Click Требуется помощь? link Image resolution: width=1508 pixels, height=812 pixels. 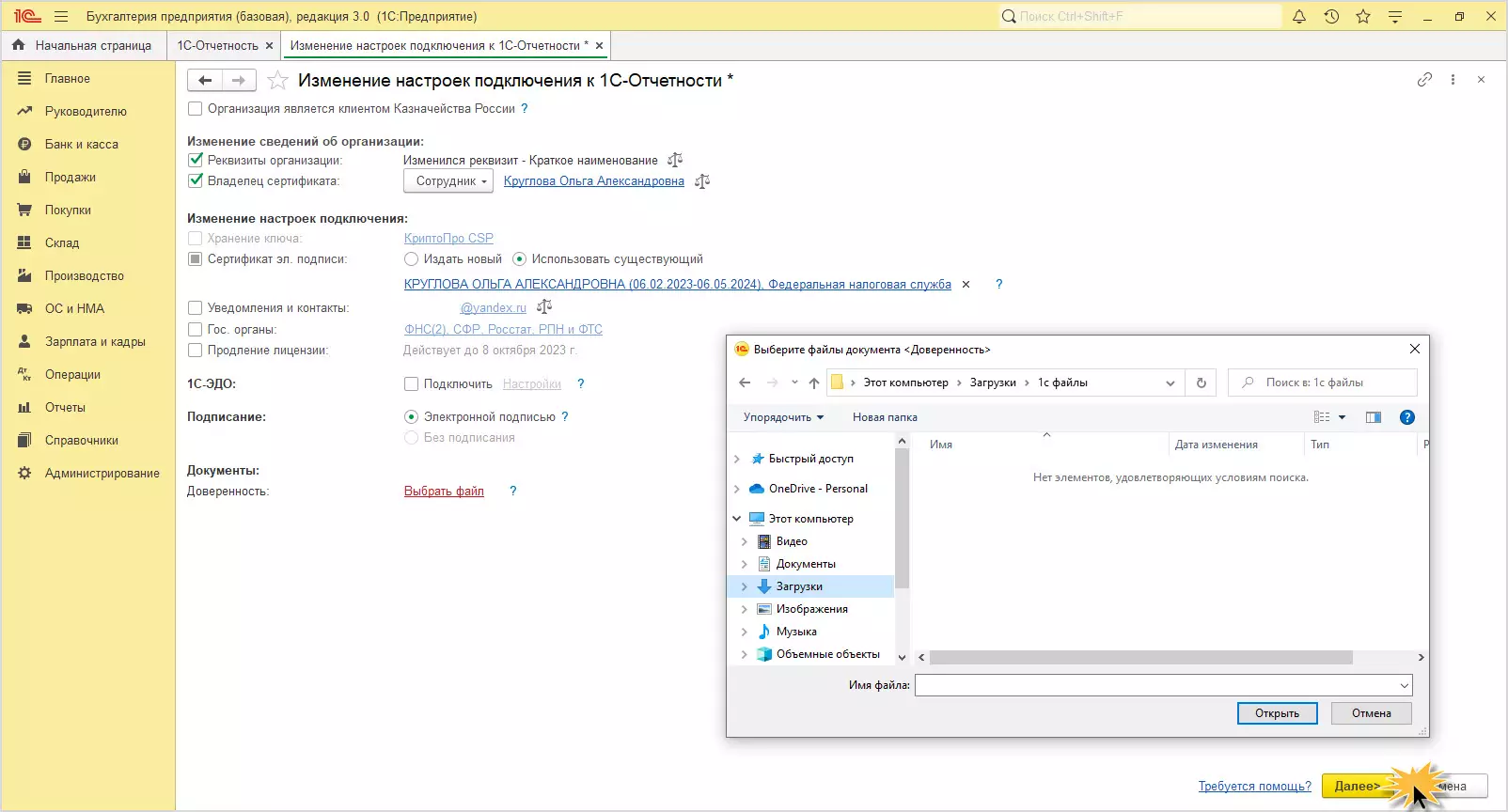click(1254, 786)
